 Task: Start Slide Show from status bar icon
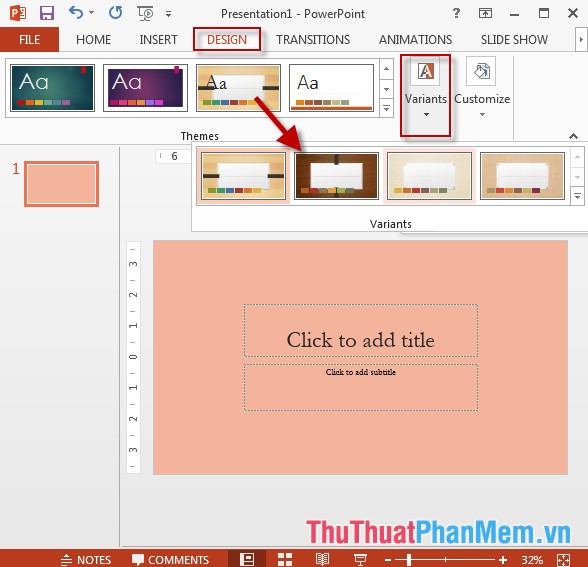click(360, 559)
